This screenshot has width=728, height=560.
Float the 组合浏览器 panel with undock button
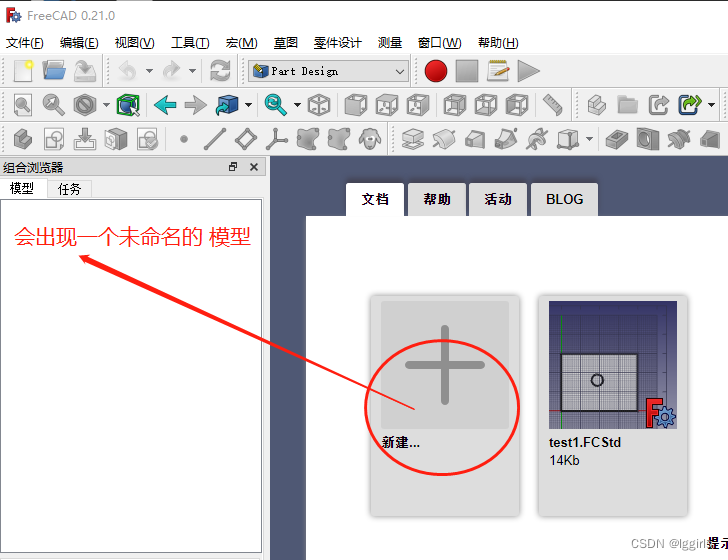[x=233, y=167]
